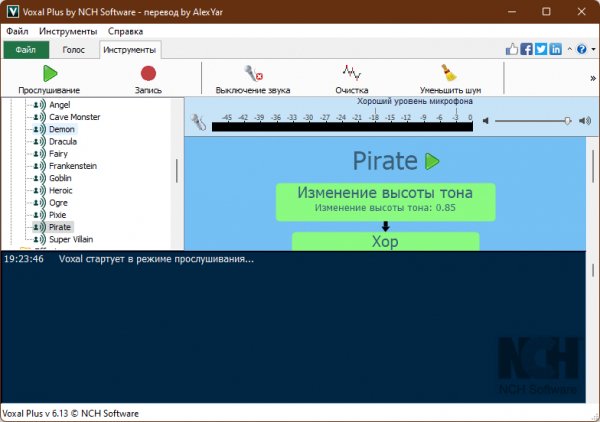This screenshot has height=422, width=600.
Task: Select the Angel voice
Action: tap(60, 105)
